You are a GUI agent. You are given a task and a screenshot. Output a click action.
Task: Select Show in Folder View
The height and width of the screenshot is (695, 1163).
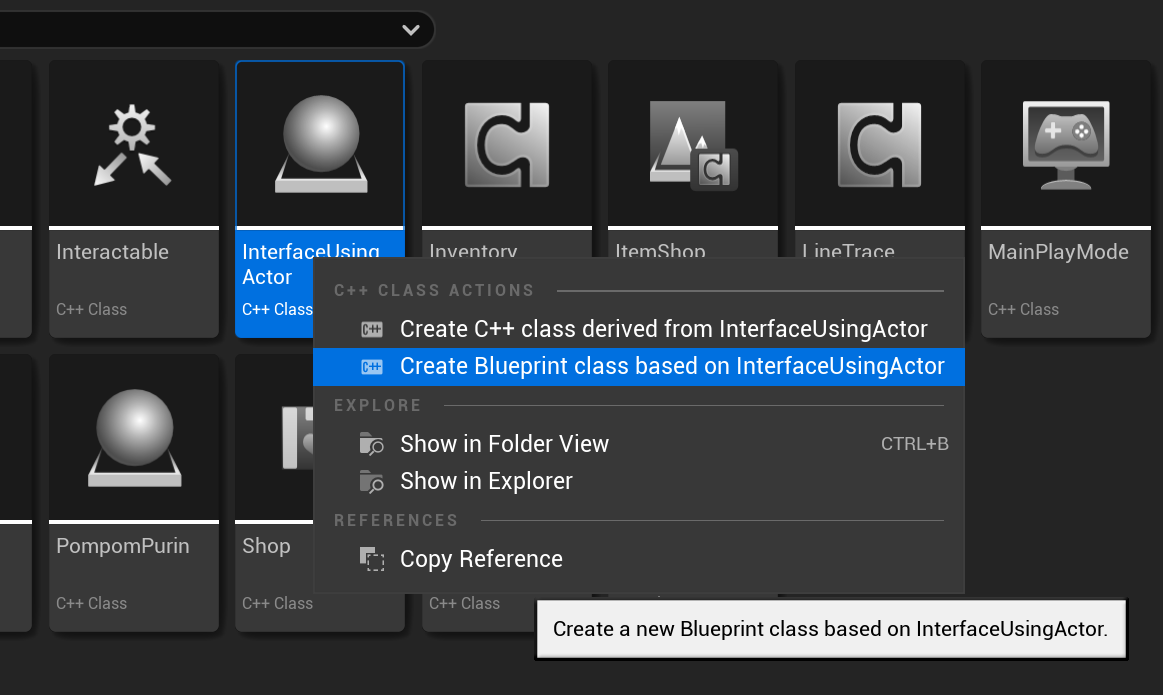tap(639, 444)
